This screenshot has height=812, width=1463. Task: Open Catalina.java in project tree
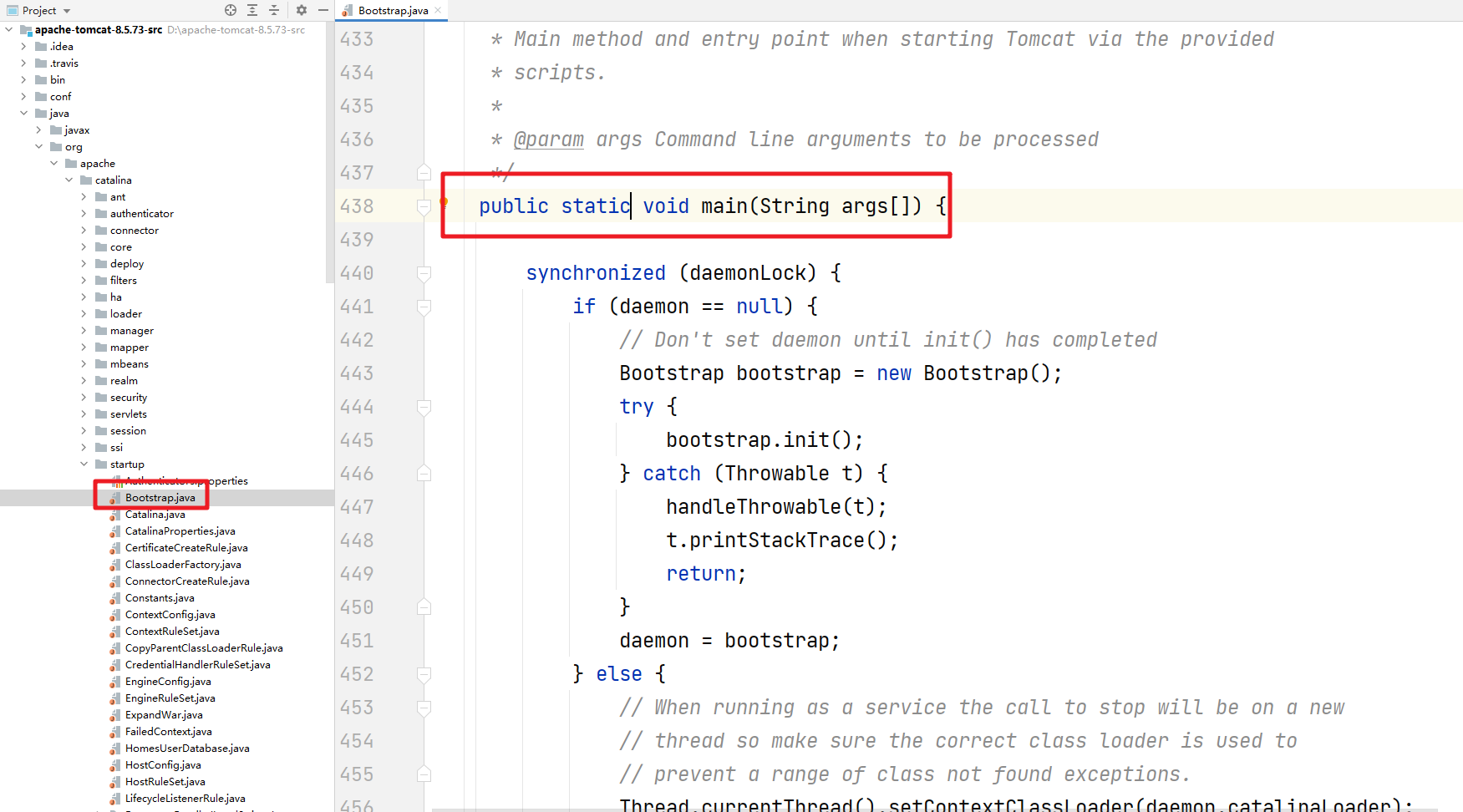tap(155, 514)
